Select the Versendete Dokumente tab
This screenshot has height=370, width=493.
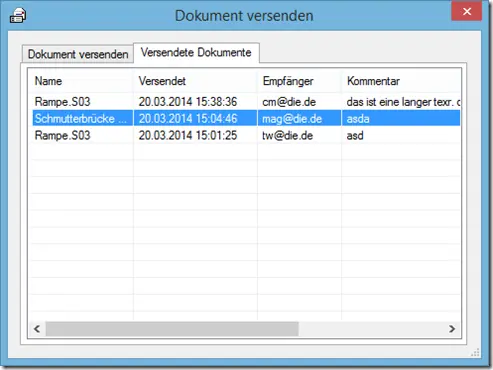point(196,52)
